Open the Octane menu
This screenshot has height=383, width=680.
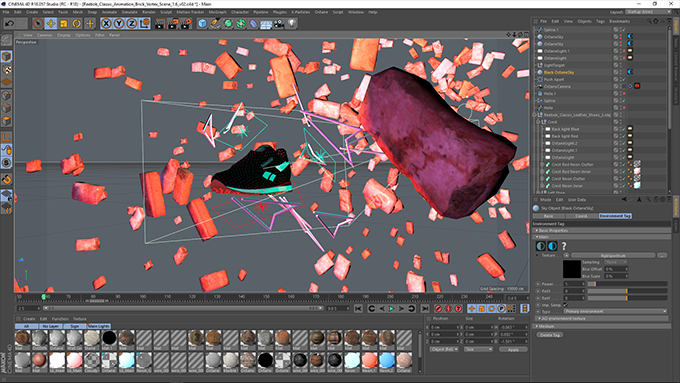(x=321, y=12)
